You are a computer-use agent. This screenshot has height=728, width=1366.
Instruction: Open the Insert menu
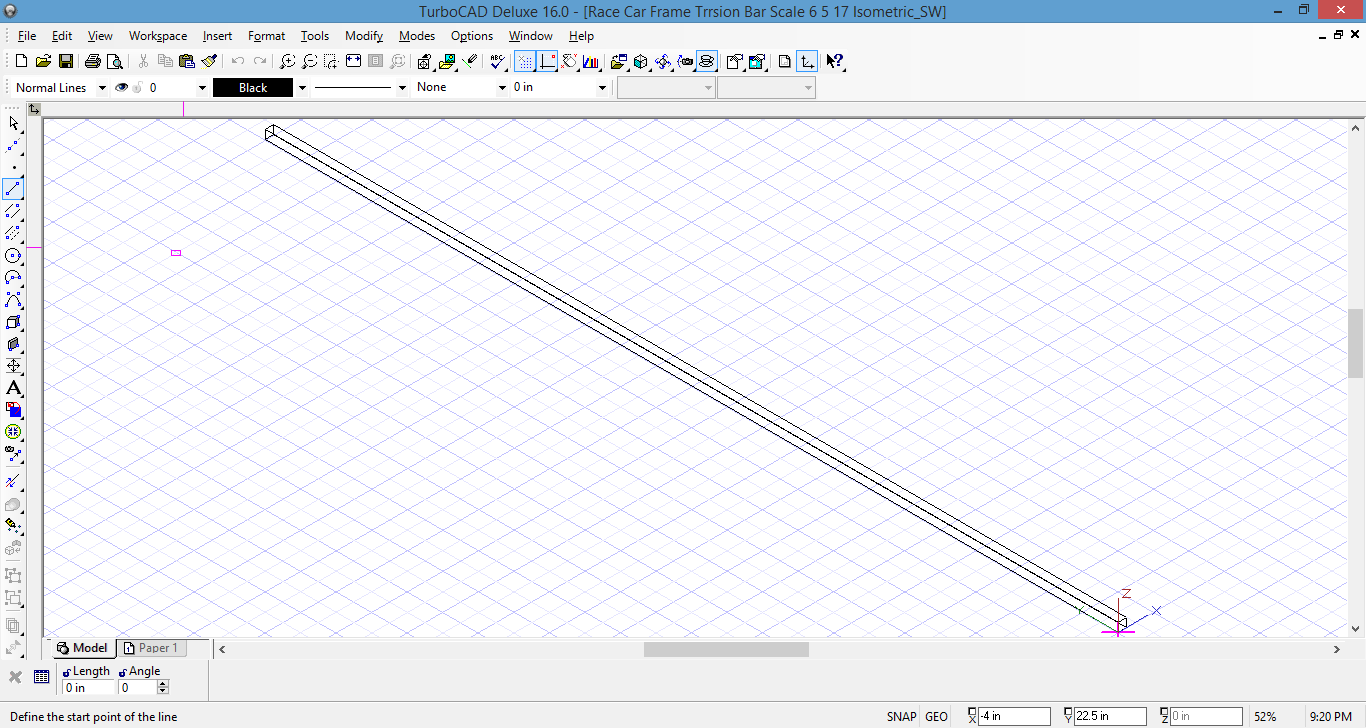(x=217, y=36)
